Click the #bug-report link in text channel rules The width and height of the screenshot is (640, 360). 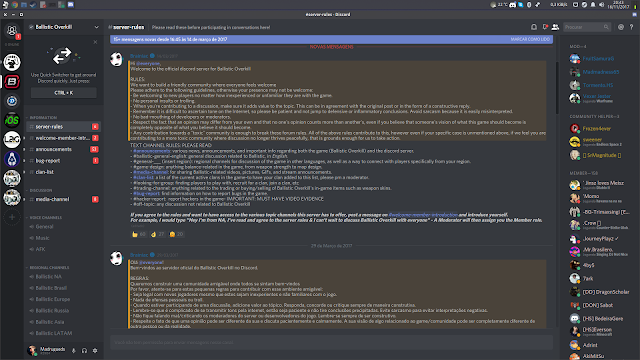[x=146, y=193]
